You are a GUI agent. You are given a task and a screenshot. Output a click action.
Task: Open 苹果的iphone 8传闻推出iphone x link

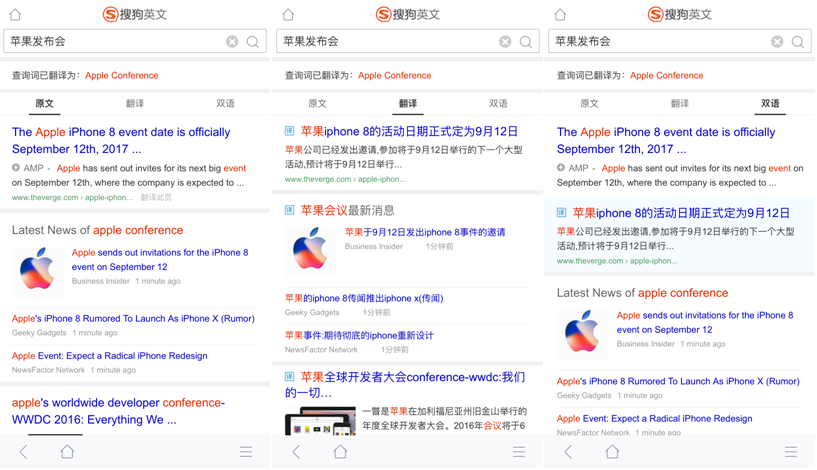pos(364,299)
